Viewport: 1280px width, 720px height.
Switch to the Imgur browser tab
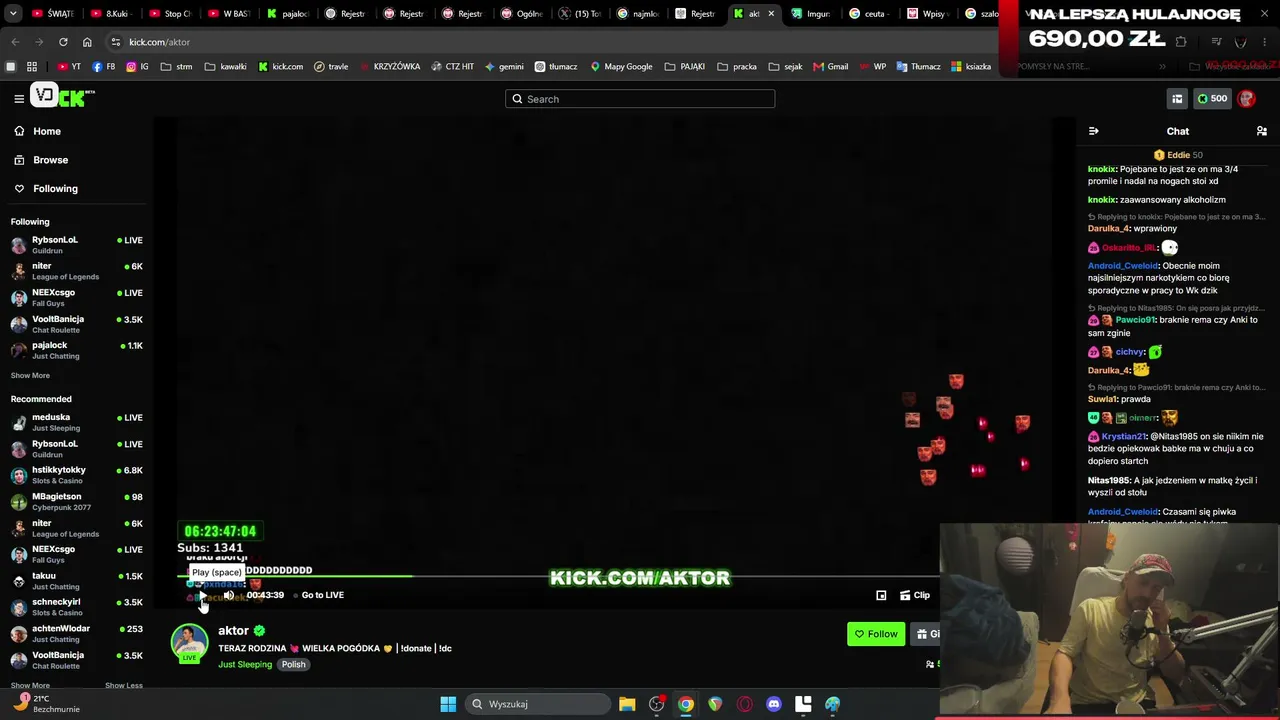[810, 14]
